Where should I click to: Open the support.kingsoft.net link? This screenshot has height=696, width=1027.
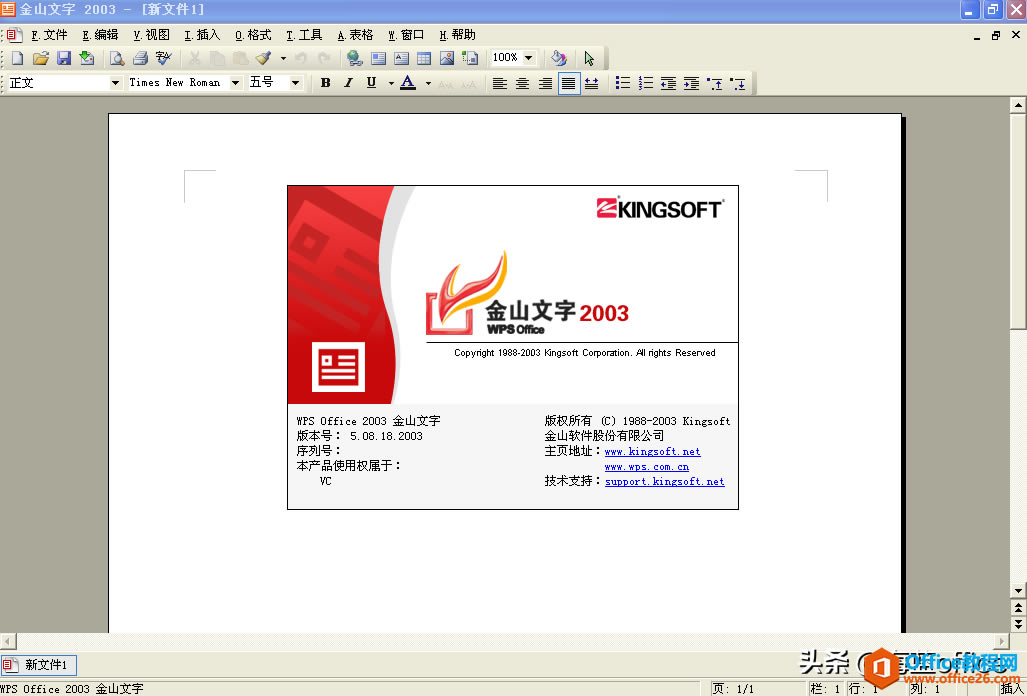tap(665, 482)
